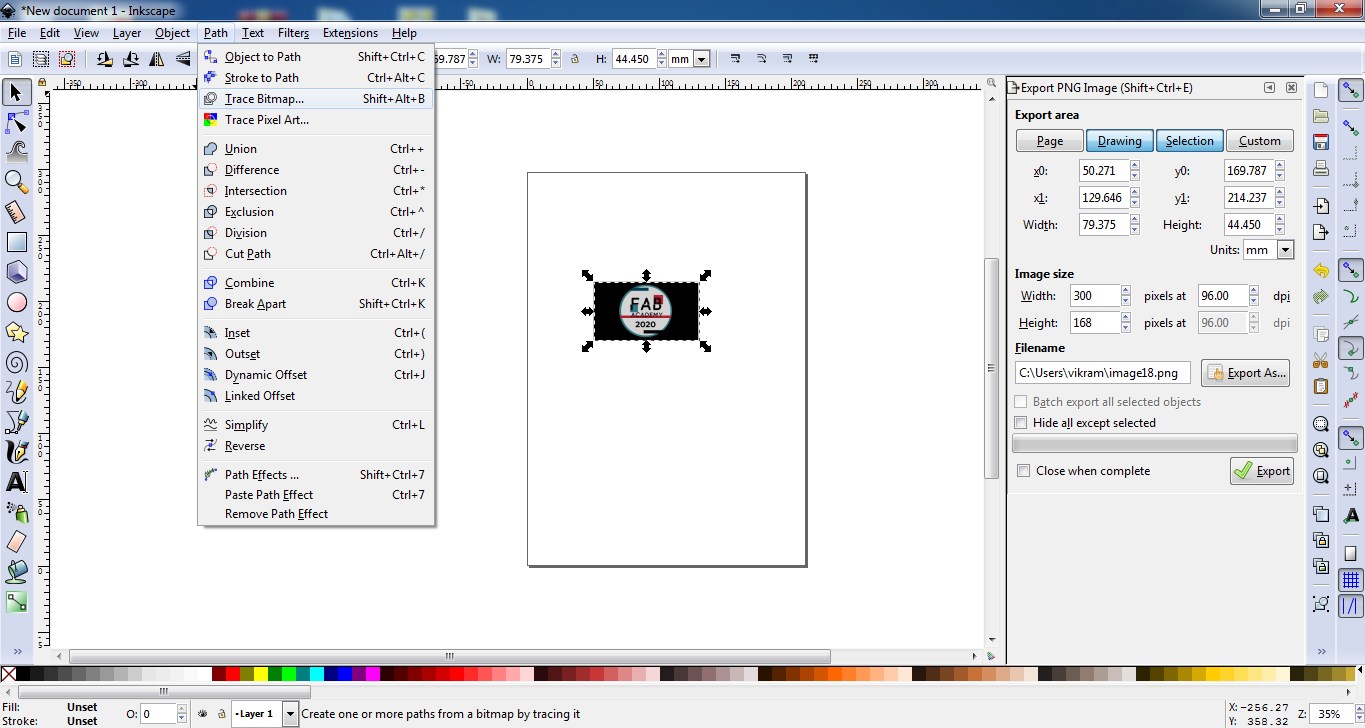The width and height of the screenshot is (1365, 728).
Task: Select the Bezier pen tool
Action: point(16,422)
